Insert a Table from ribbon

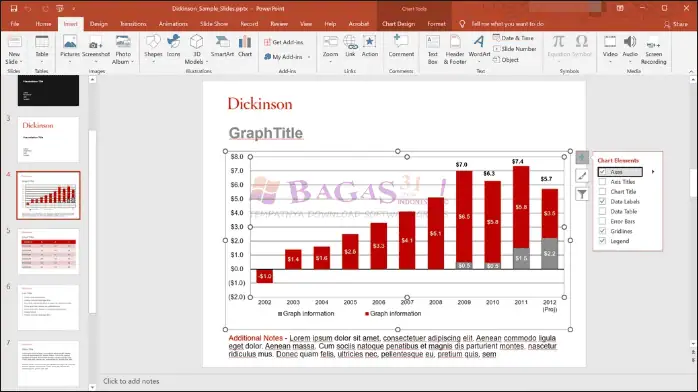pyautogui.click(x=42, y=47)
